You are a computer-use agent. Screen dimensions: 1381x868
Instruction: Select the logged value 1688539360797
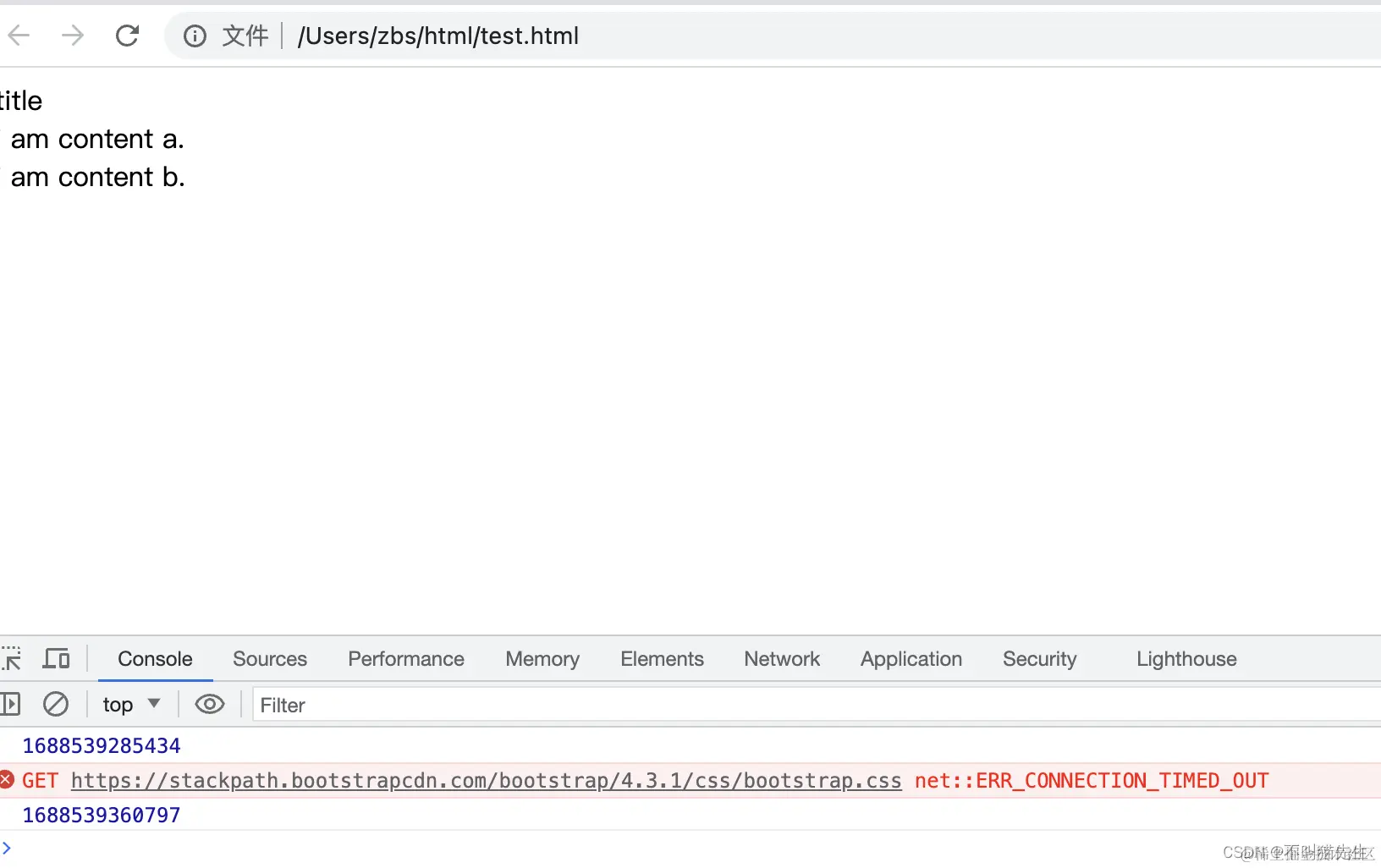coord(102,816)
